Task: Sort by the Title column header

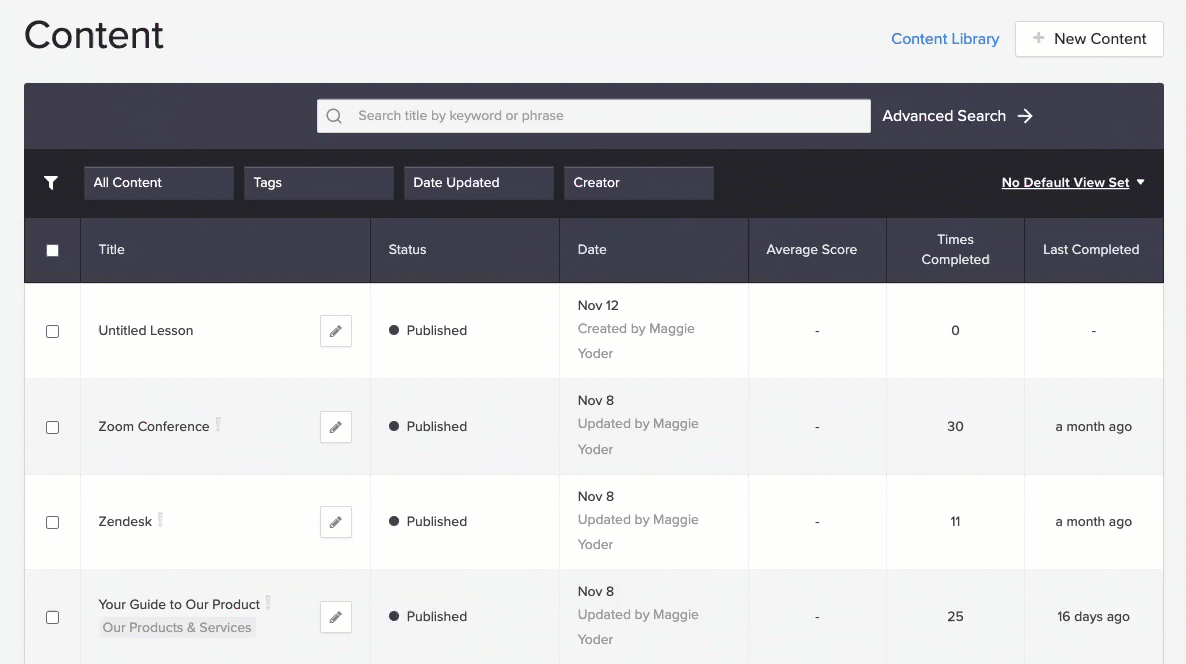Action: point(111,250)
